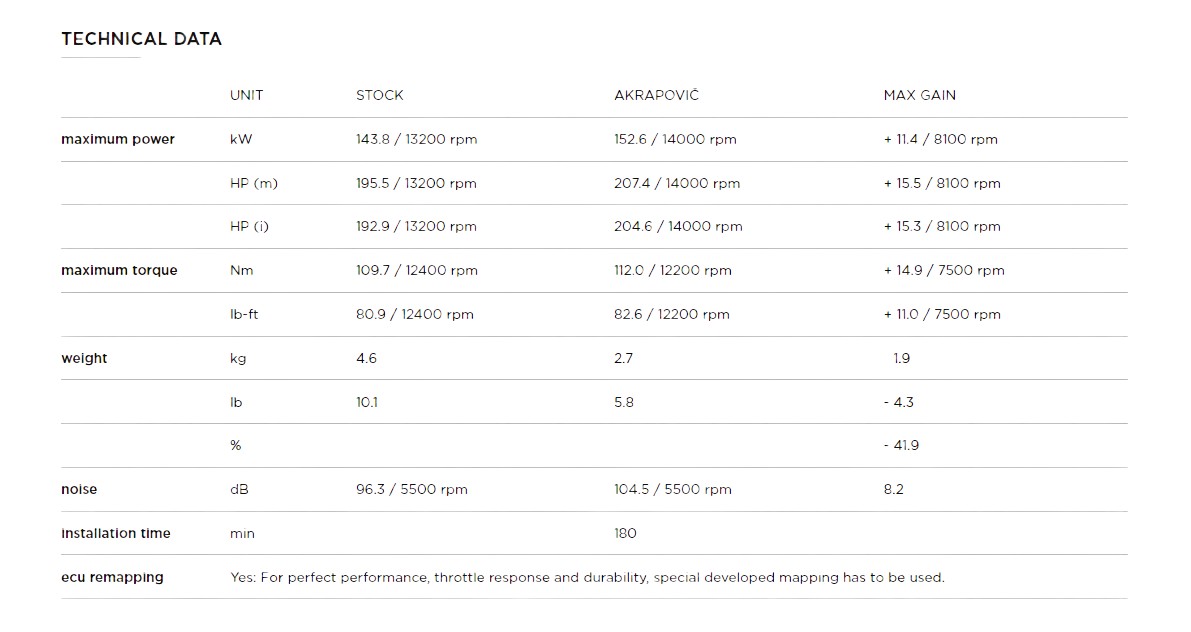Select the UNIT column header
The height and width of the screenshot is (632, 1191).
coord(247,95)
